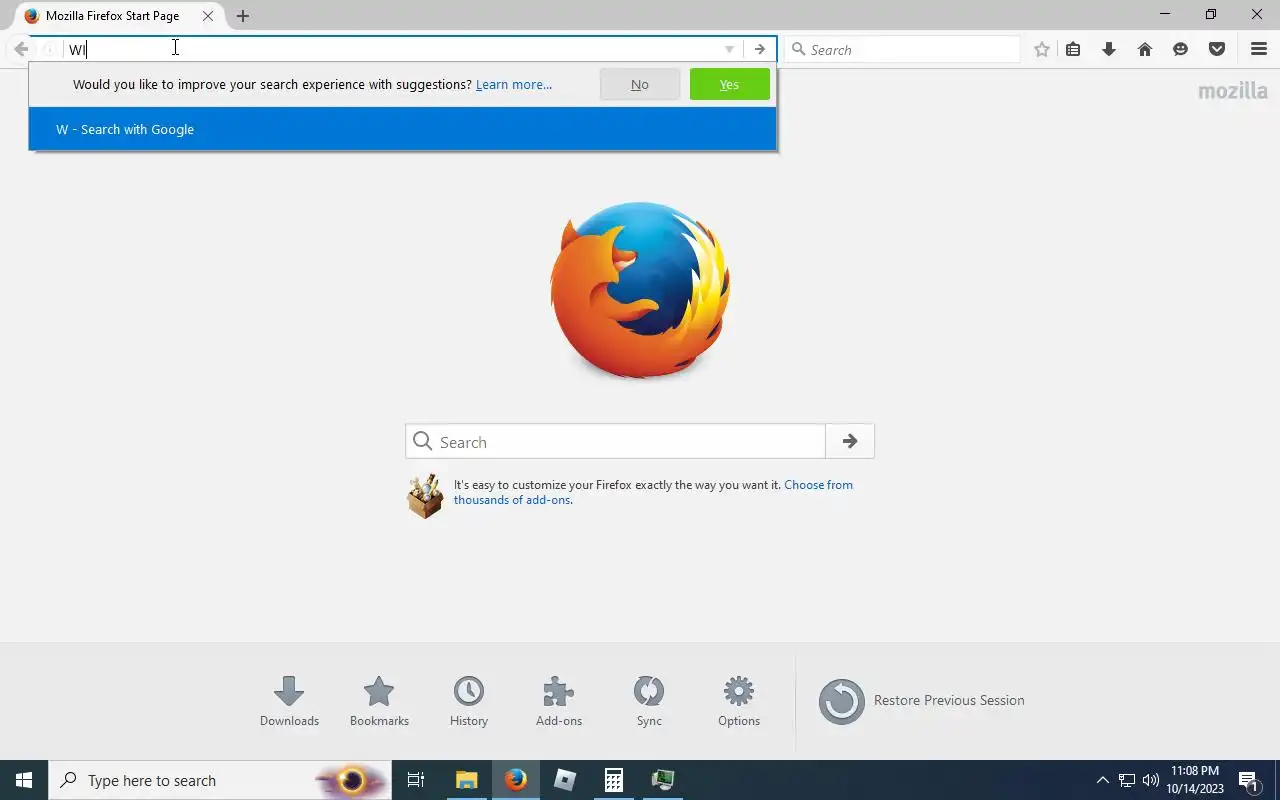The image size is (1280, 800).
Task: Submit the start page search arrow button
Action: click(850, 441)
